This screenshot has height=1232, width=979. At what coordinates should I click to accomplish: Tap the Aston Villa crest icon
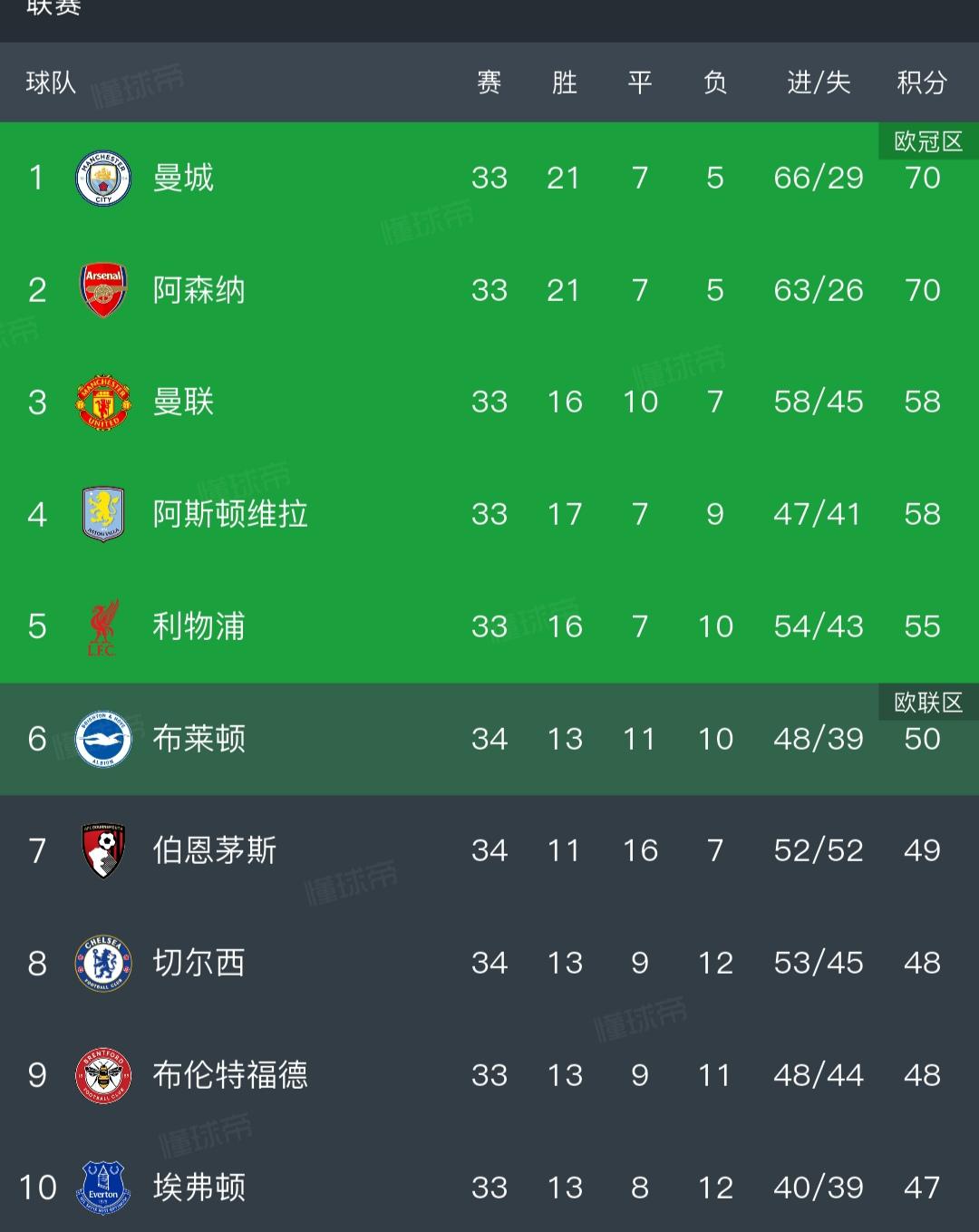tap(103, 514)
